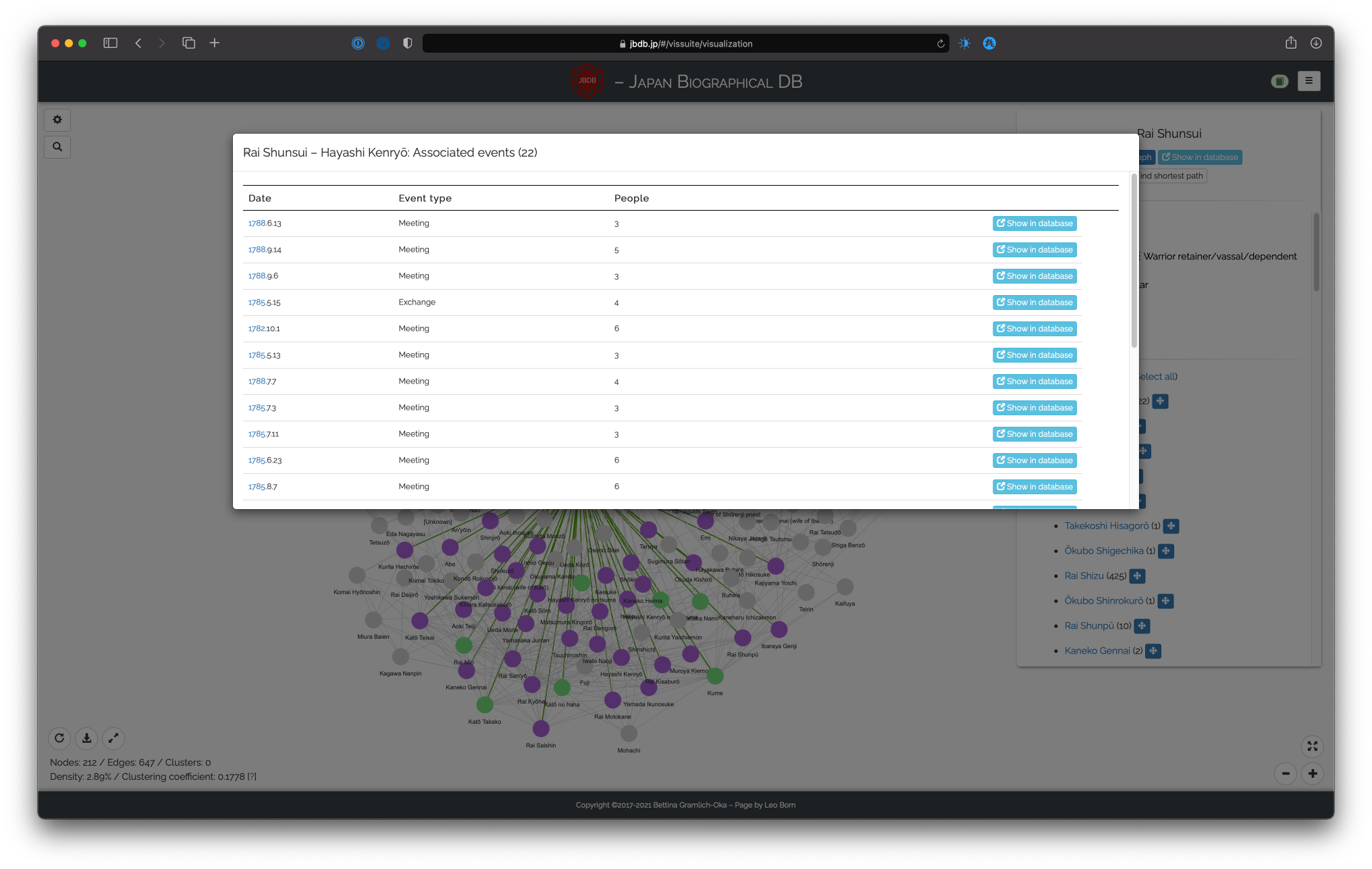Click the 1Password extension icon

(358, 43)
